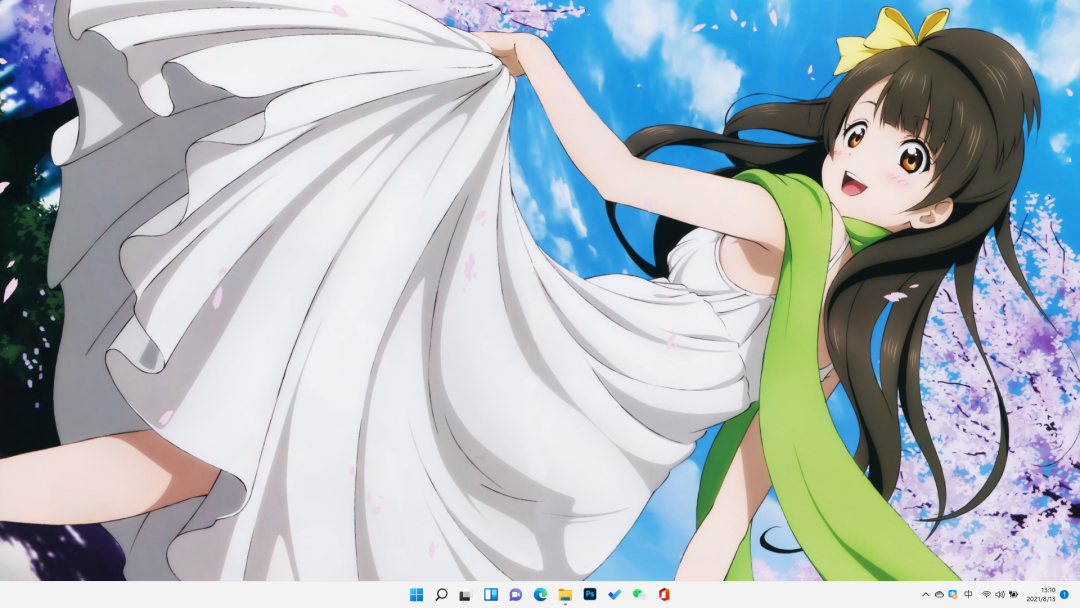1080x608 pixels.
Task: Open the Windows Start menu
Action: tap(416, 595)
